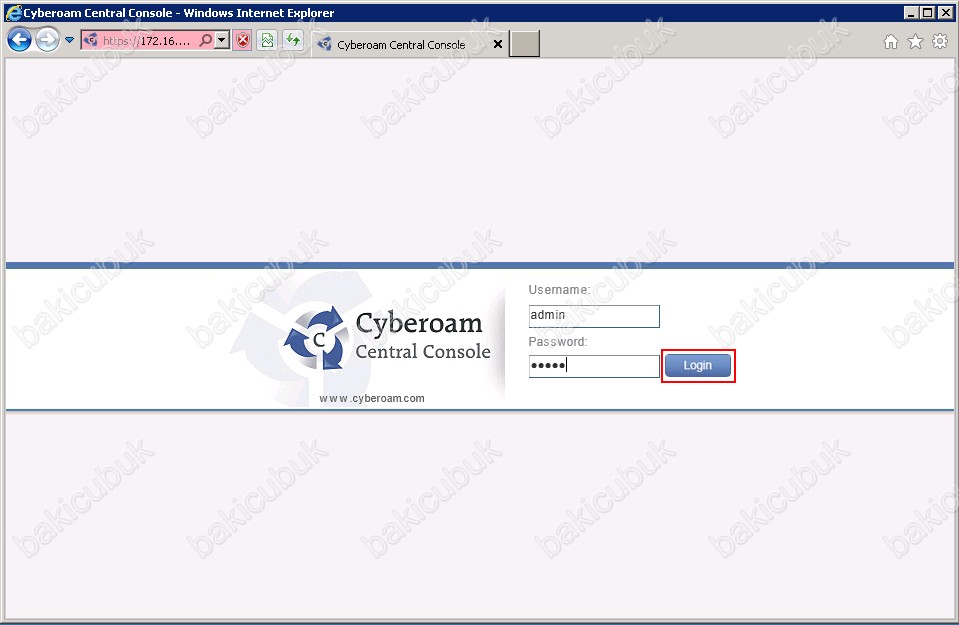This screenshot has width=959, height=625.
Task: Close the Cyberoam Central Console tab
Action: (x=498, y=44)
